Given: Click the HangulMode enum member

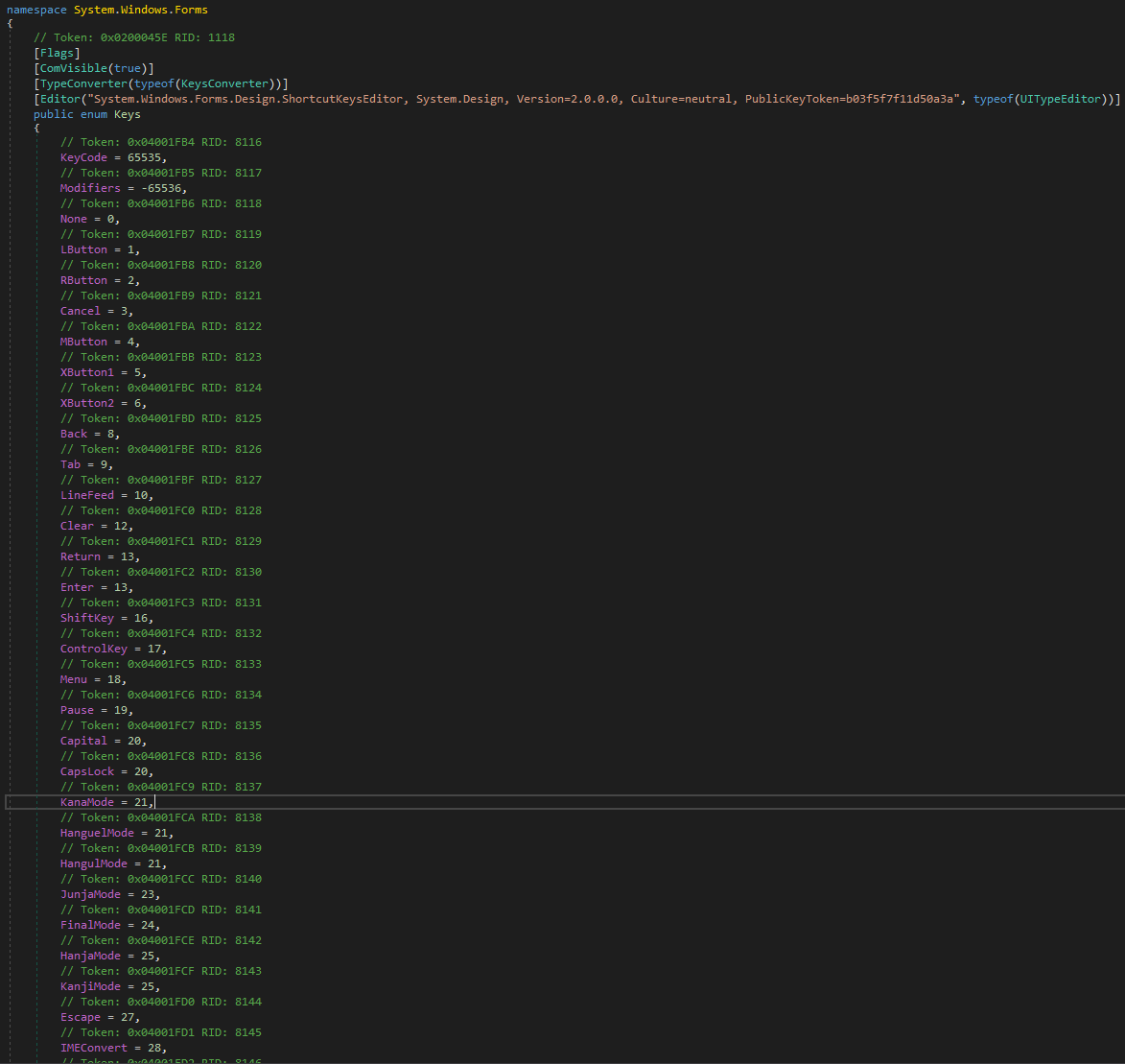Looking at the screenshot, I should [94, 863].
